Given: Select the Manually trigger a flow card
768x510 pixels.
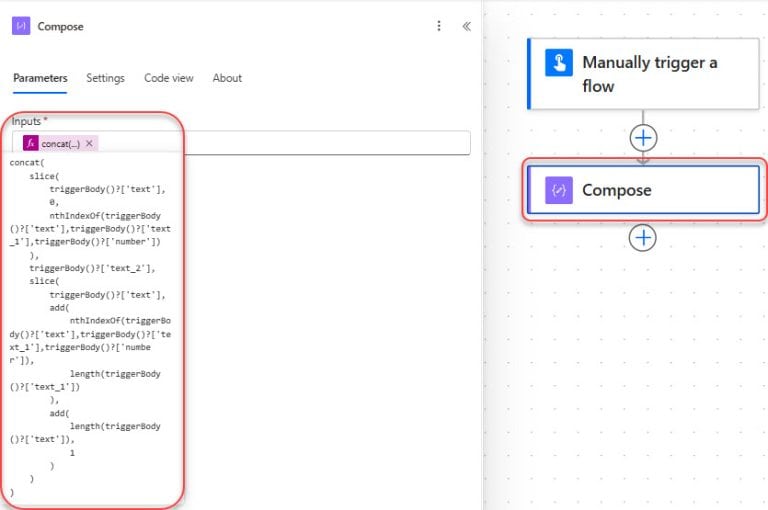Looking at the screenshot, I should click(660, 74).
